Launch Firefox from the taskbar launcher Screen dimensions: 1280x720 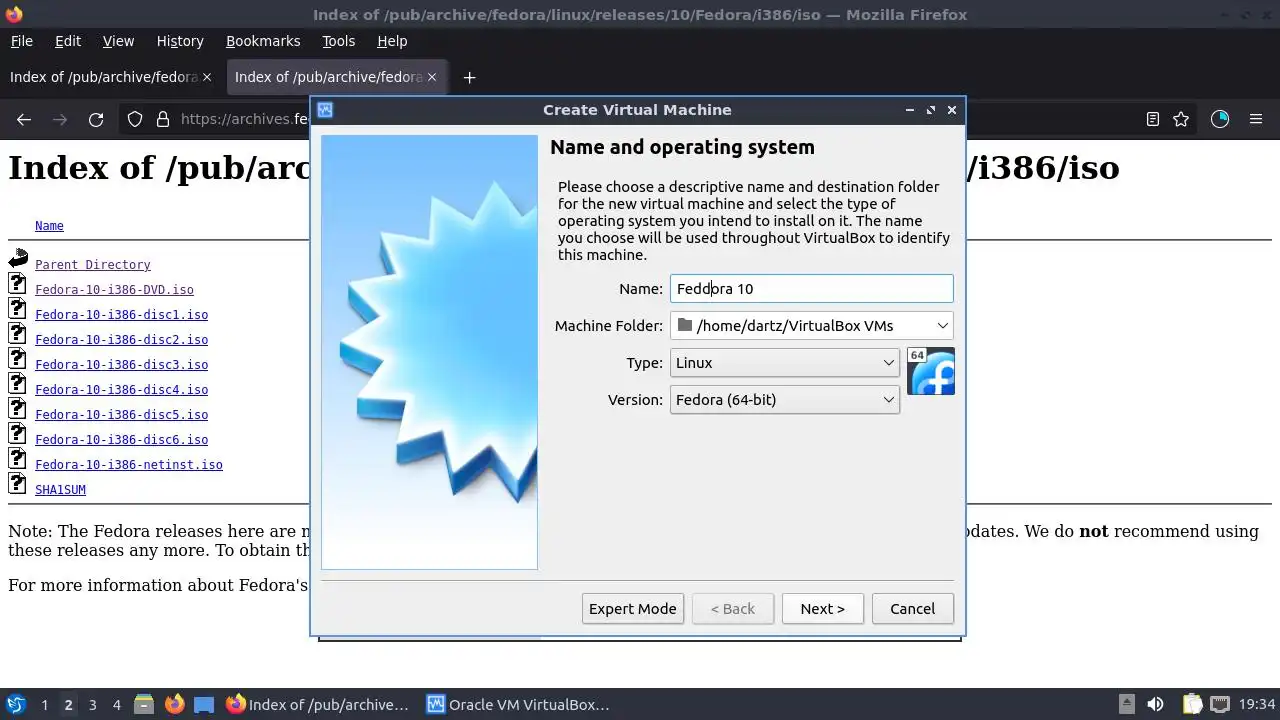coord(174,704)
